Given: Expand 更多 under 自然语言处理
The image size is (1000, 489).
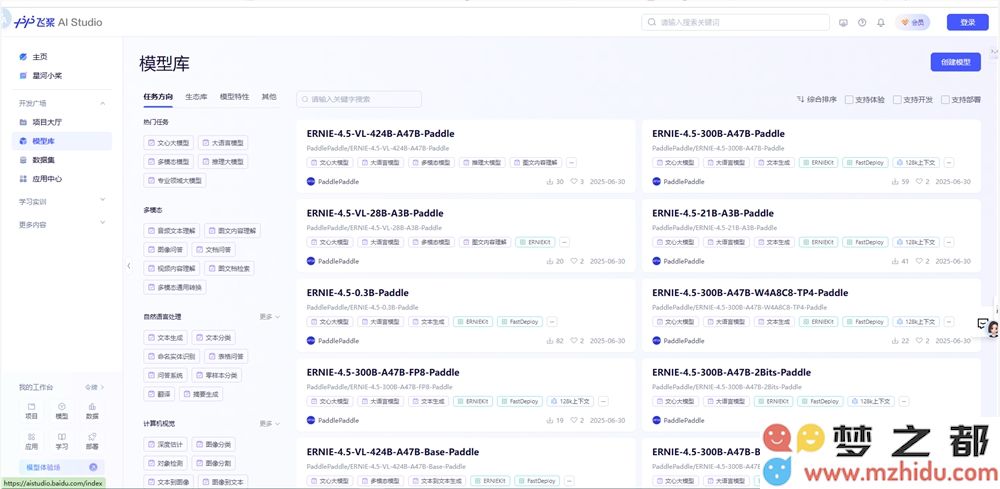Looking at the screenshot, I should click(269, 316).
